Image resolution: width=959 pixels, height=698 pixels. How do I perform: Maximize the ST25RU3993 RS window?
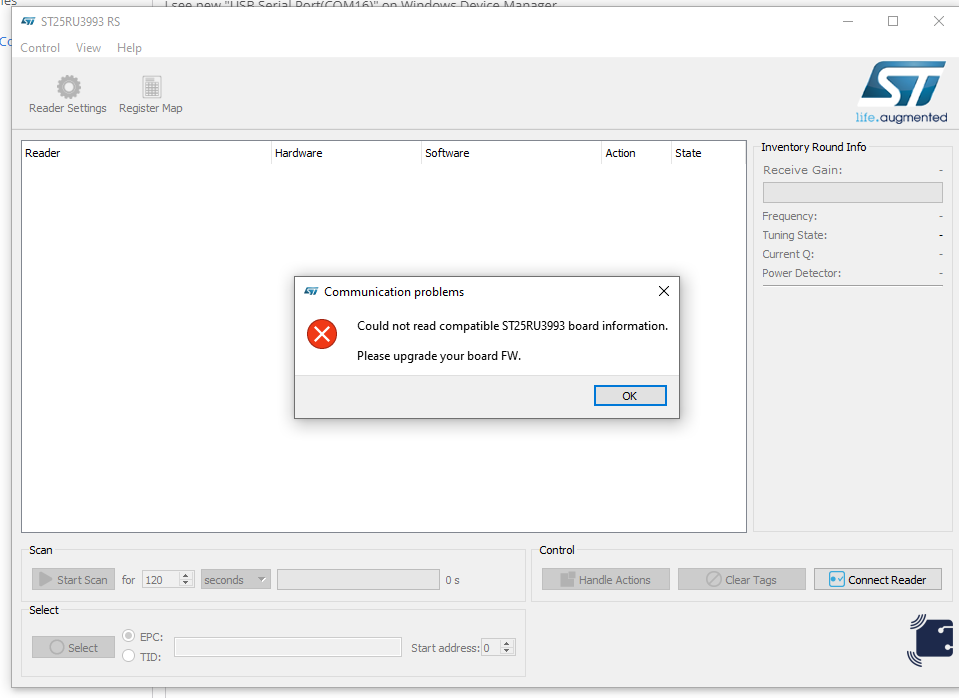pos(893,21)
